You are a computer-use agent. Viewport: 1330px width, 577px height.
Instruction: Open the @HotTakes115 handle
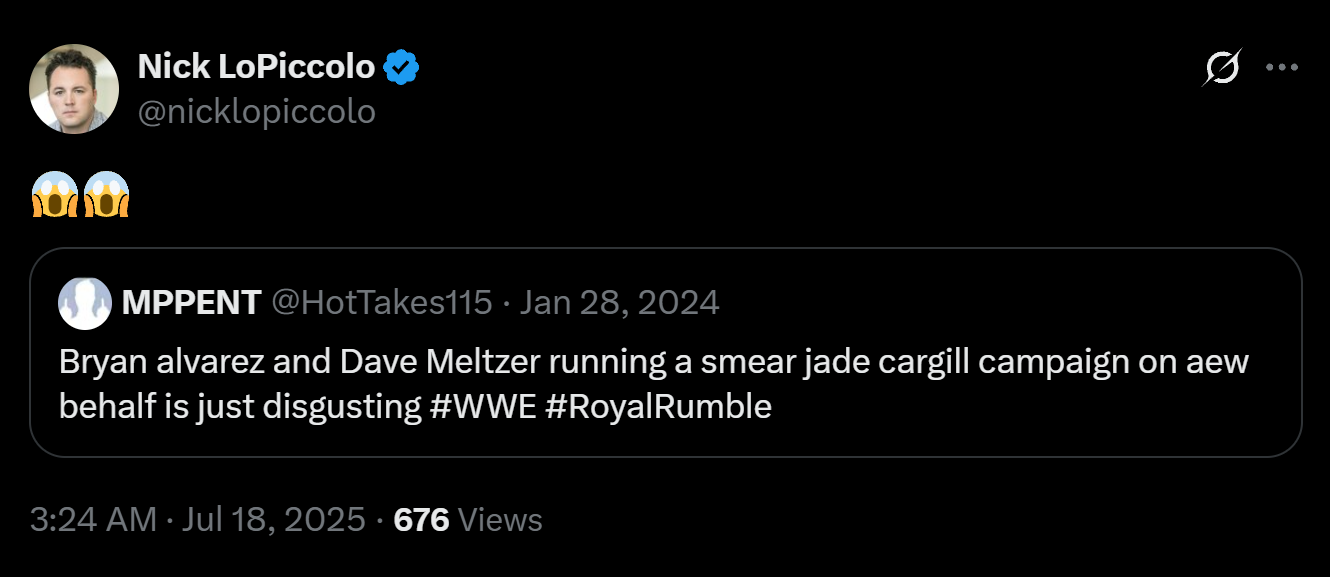point(382,303)
